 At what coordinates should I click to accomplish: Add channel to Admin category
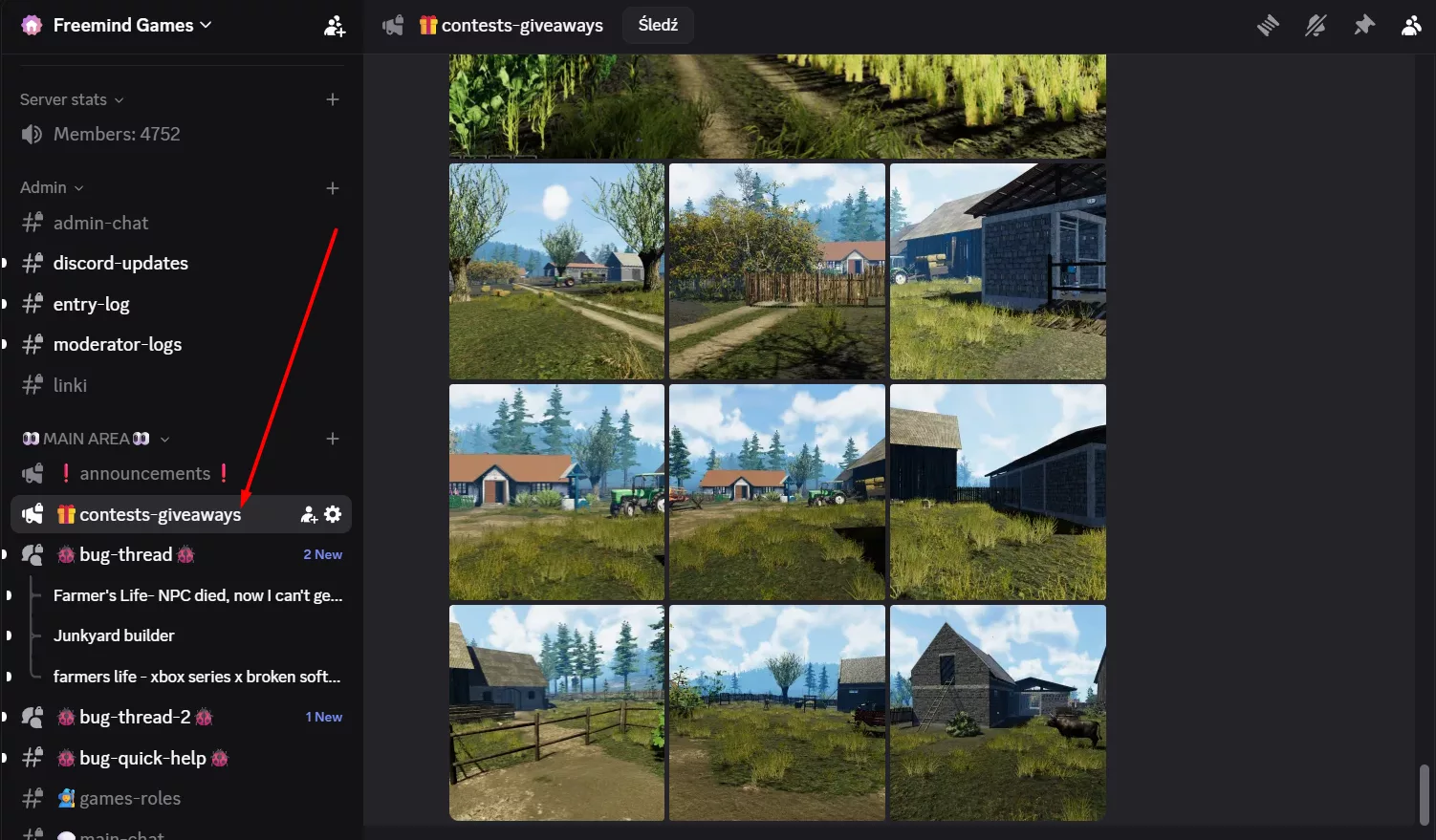333,188
